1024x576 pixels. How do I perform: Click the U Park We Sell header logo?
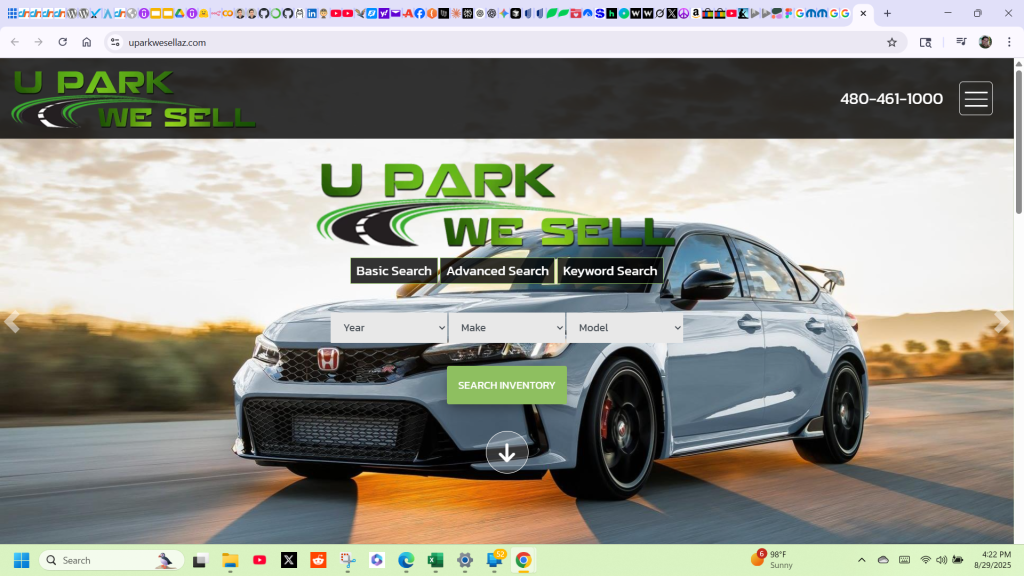(134, 99)
